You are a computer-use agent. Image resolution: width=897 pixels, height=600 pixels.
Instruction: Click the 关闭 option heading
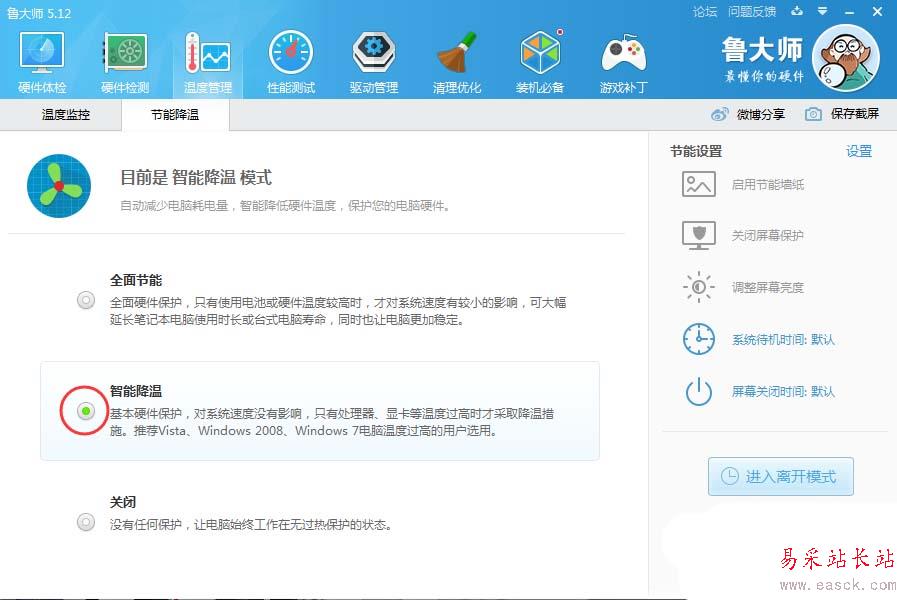coord(123,502)
